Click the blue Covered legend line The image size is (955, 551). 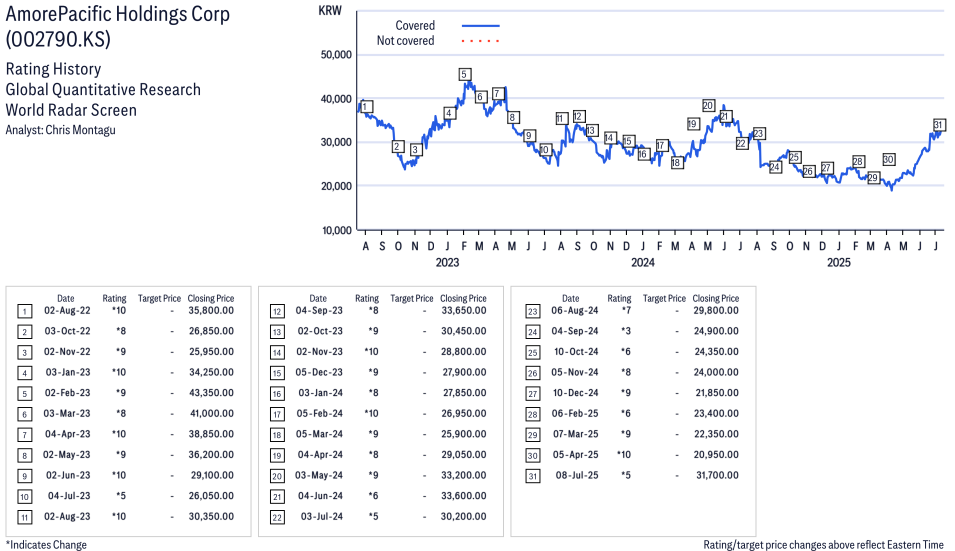point(481,26)
